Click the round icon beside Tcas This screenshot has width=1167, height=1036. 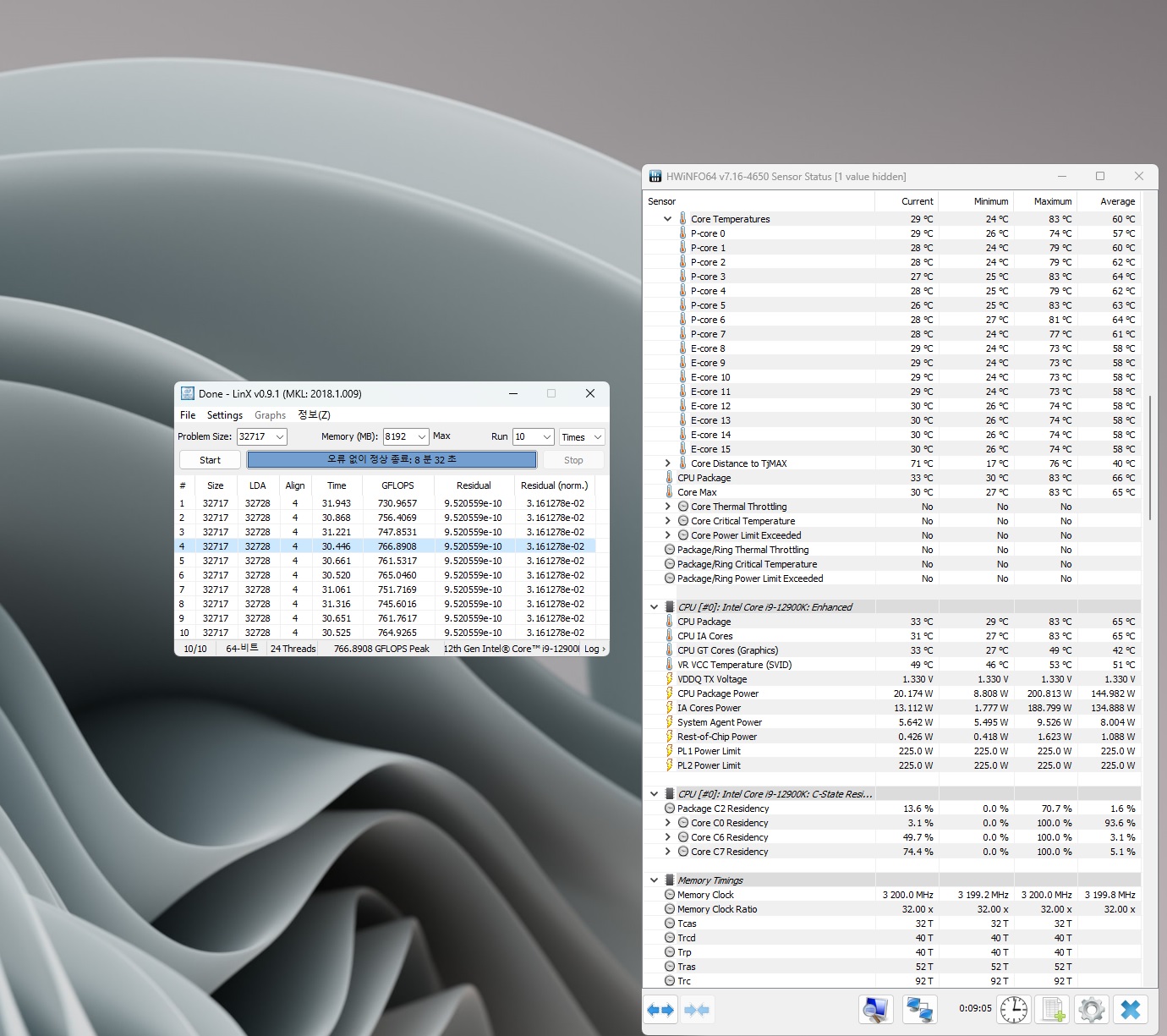670,924
